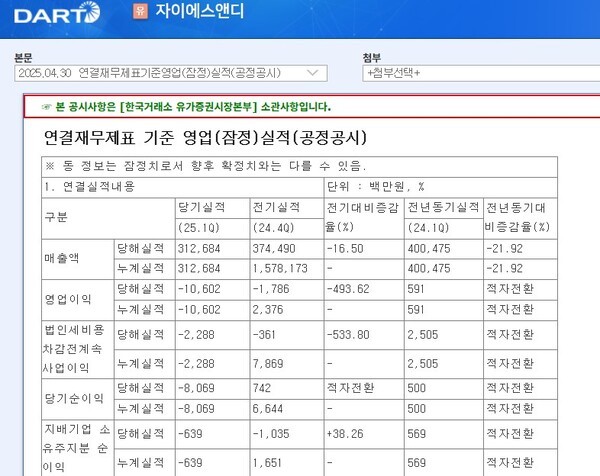Click the -493.62 change rate cell
Screen dimensions: 600x476
[364, 289]
